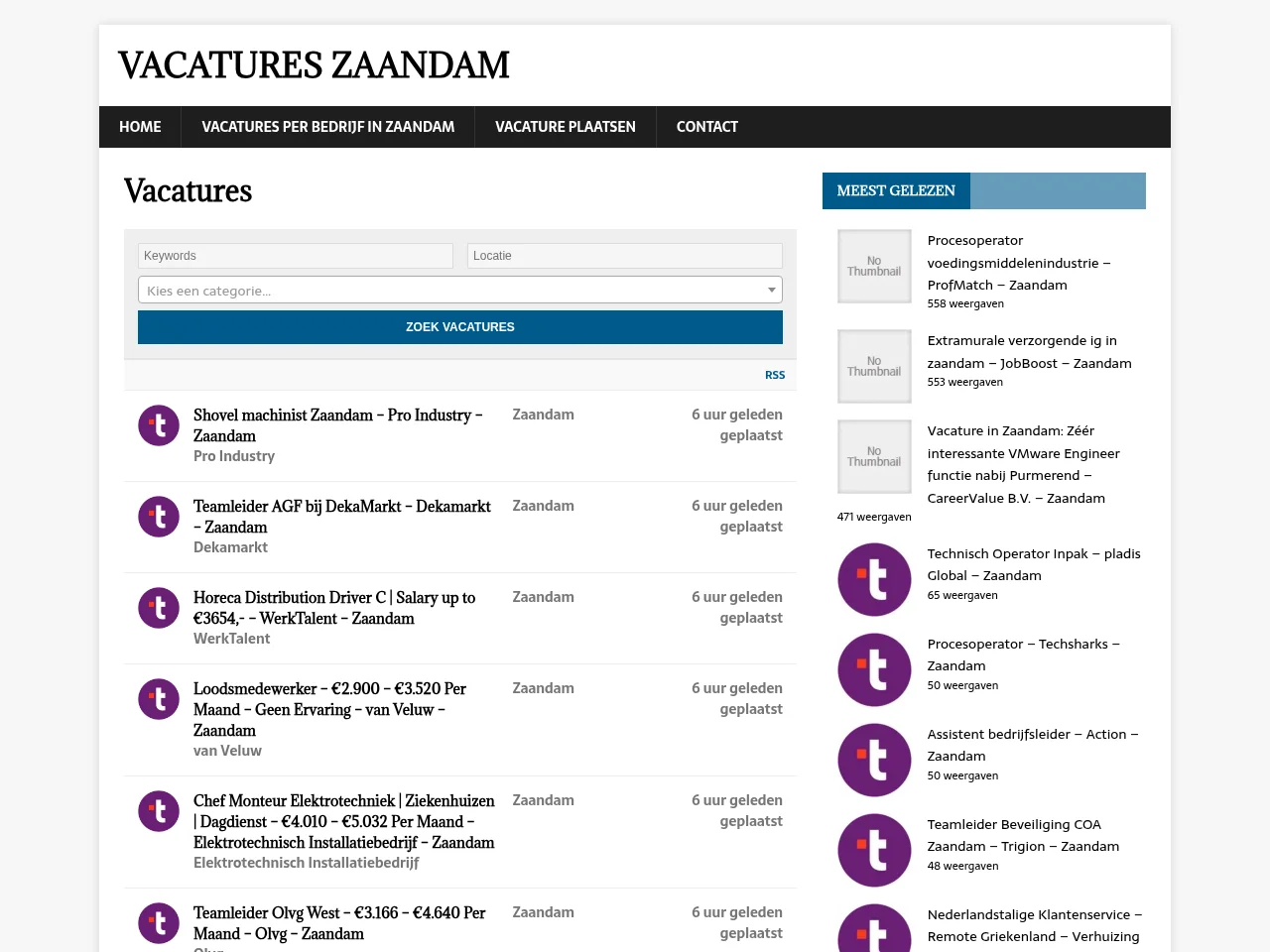Click the Vacatures Zaandam site title
1270x952 pixels.
click(314, 65)
